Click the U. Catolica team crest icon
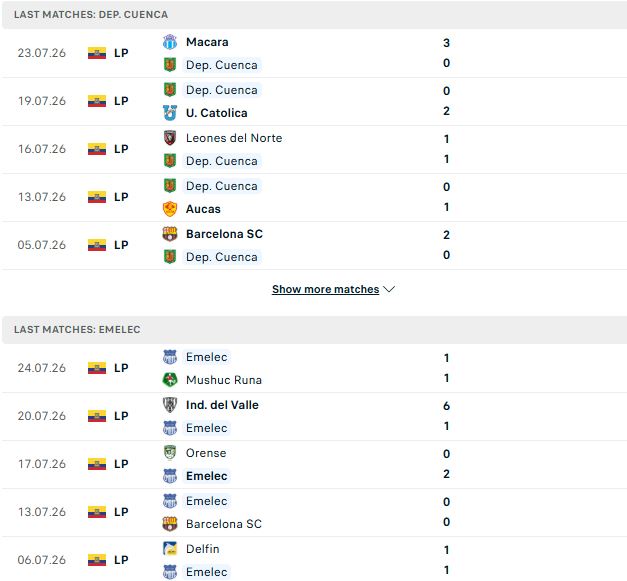The image size is (627, 581). 170,113
